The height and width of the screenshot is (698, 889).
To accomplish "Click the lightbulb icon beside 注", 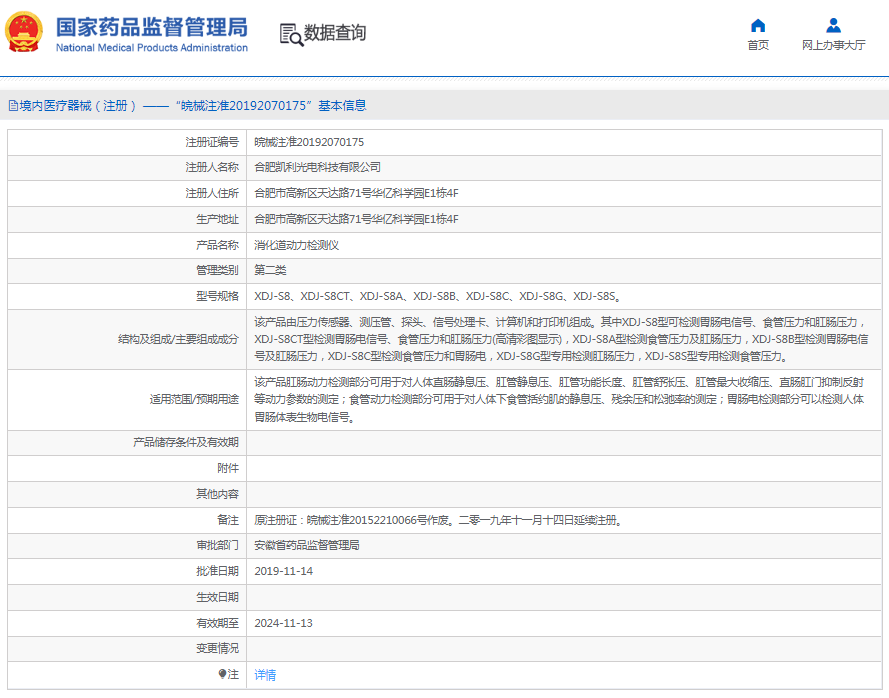I will click(222, 674).
